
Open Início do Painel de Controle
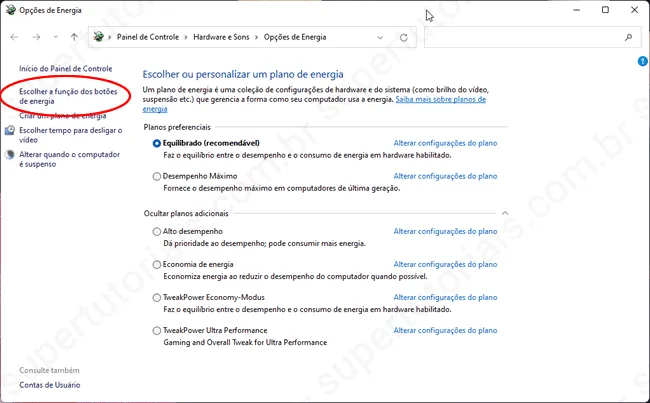point(65,69)
